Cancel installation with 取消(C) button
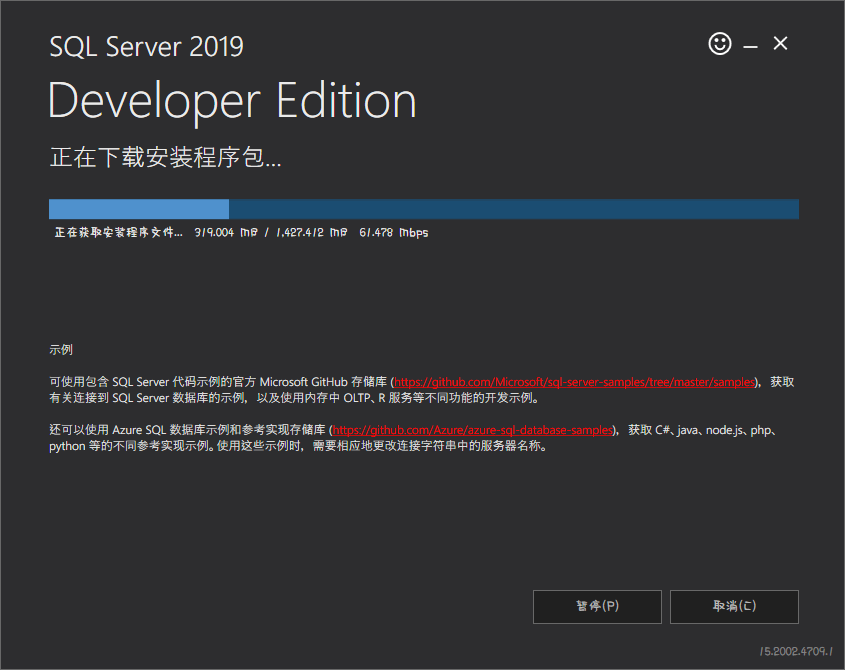845x670 pixels. pos(734,606)
